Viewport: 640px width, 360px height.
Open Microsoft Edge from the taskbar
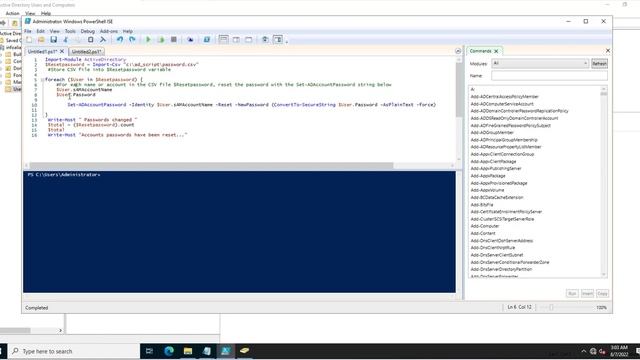point(169,351)
